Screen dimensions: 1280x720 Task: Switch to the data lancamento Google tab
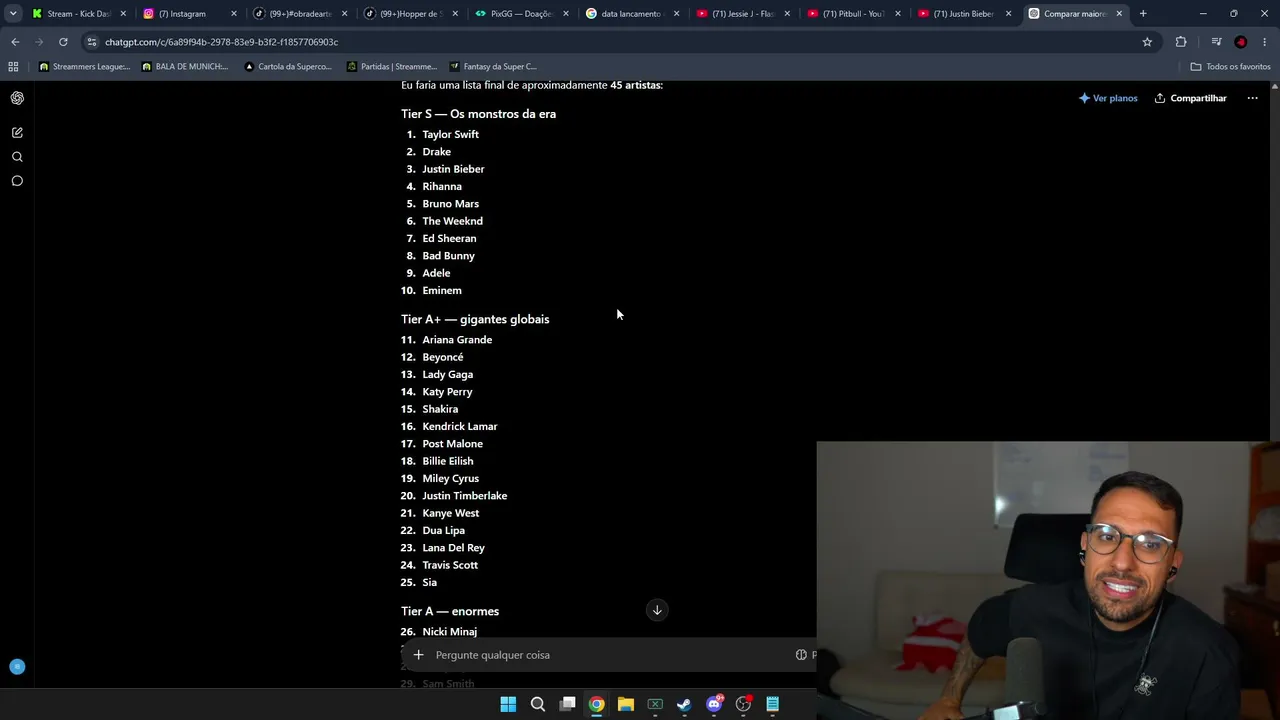tap(632, 14)
